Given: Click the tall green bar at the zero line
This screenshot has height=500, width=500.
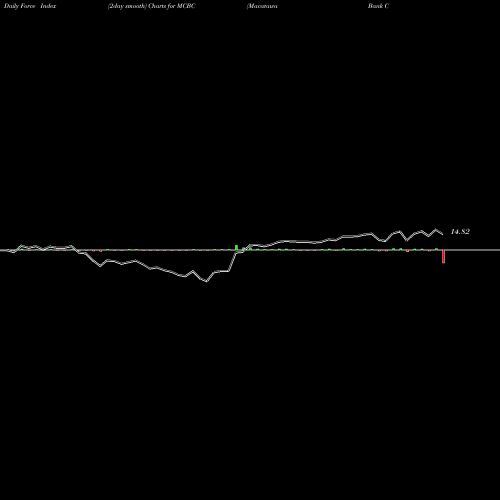Looking at the screenshot, I should (x=236, y=247).
